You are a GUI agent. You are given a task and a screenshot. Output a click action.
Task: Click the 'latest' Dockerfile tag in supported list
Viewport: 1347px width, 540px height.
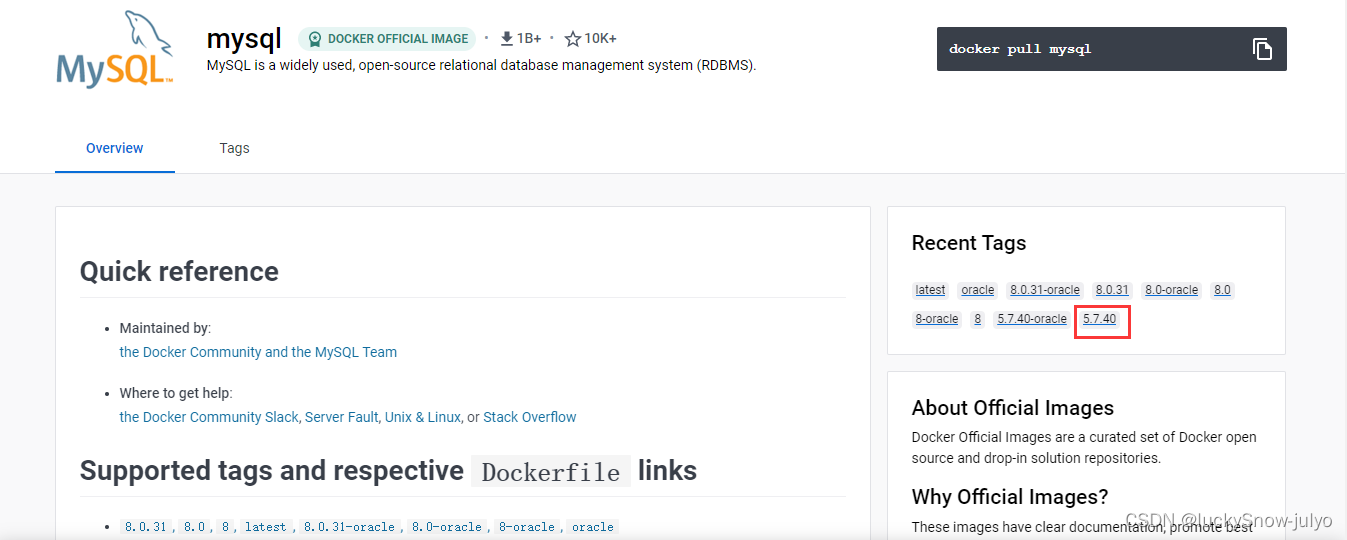click(265, 527)
